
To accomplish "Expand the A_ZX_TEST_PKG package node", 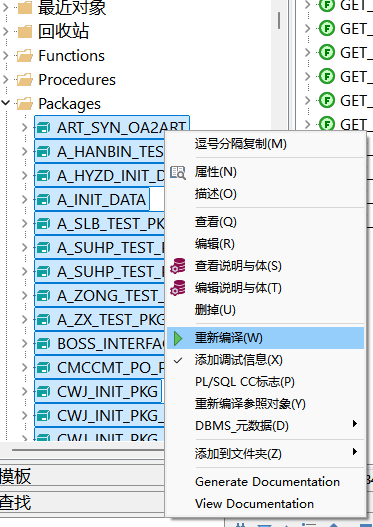I will pos(25,320).
